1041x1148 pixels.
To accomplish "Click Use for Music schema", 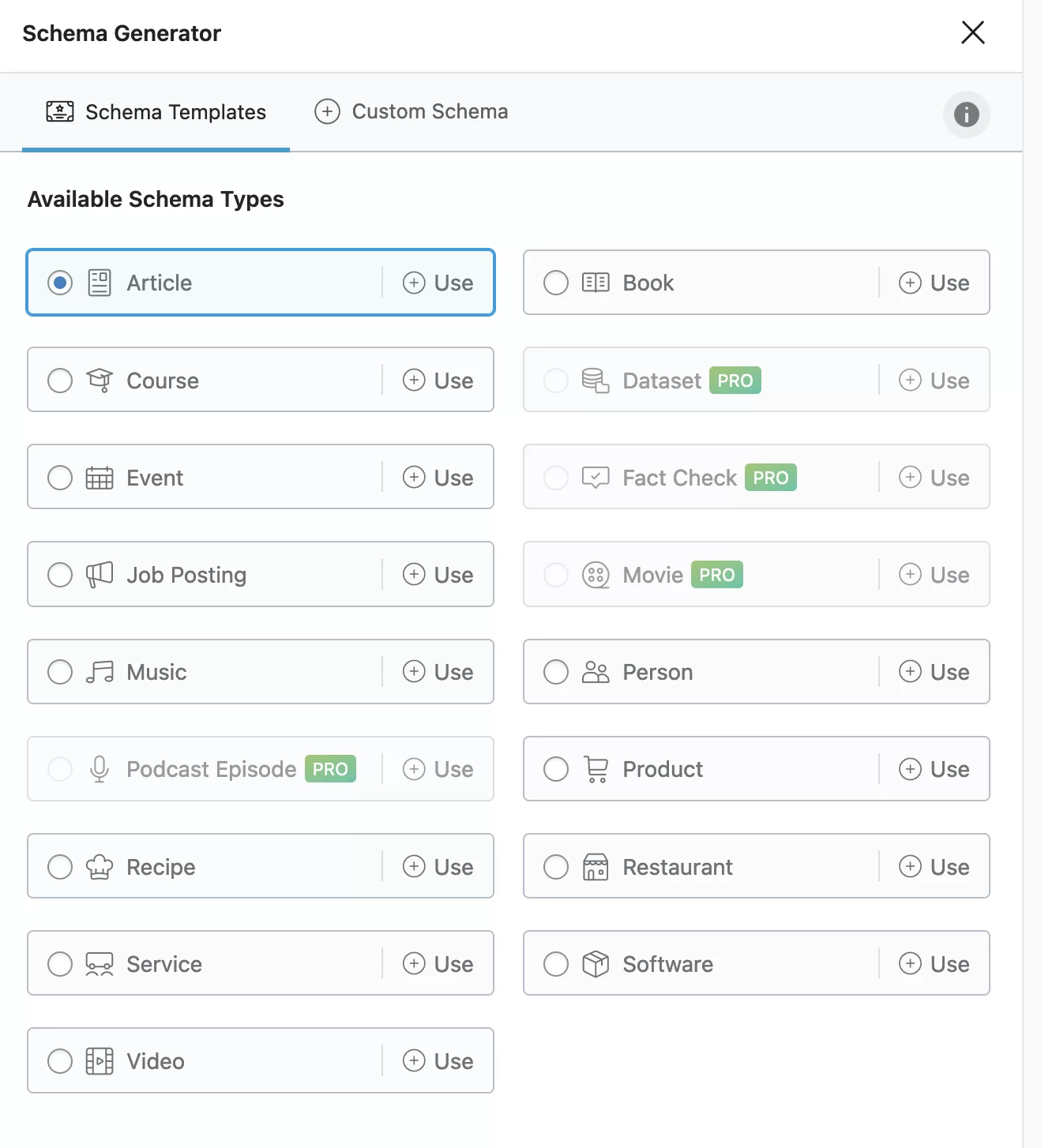I will [438, 672].
